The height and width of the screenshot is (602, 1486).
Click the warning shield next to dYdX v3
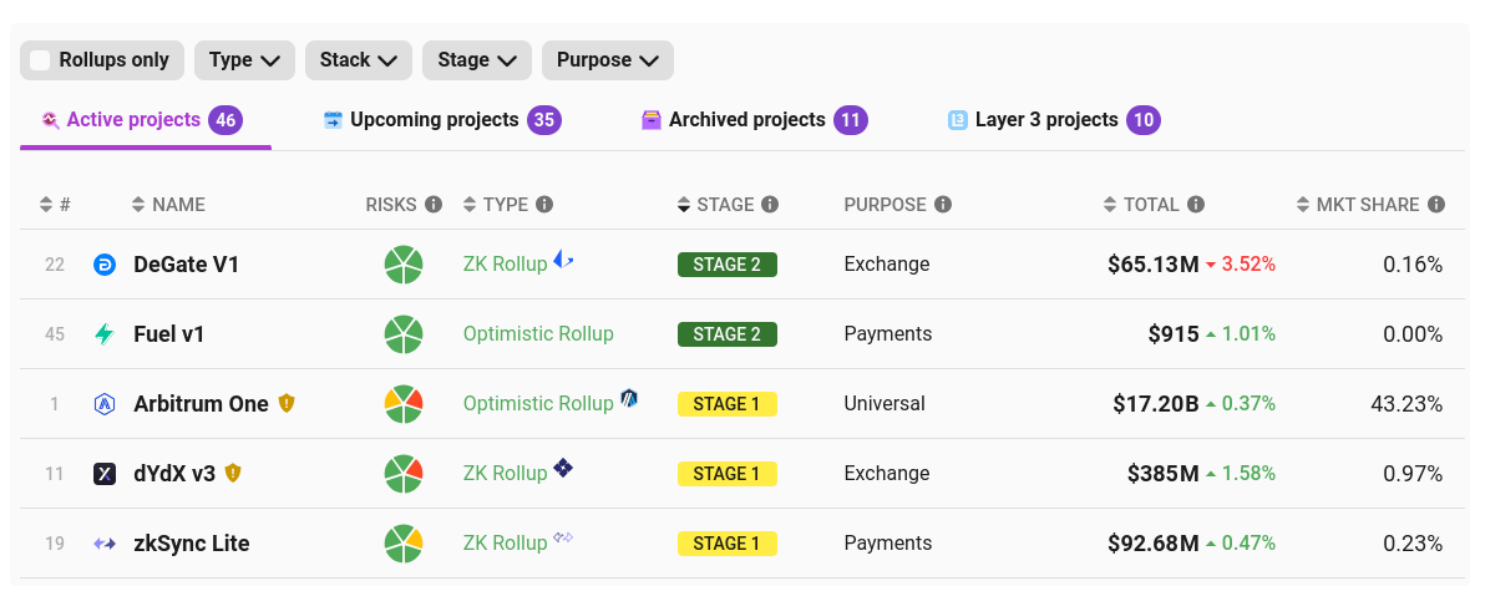click(x=233, y=473)
